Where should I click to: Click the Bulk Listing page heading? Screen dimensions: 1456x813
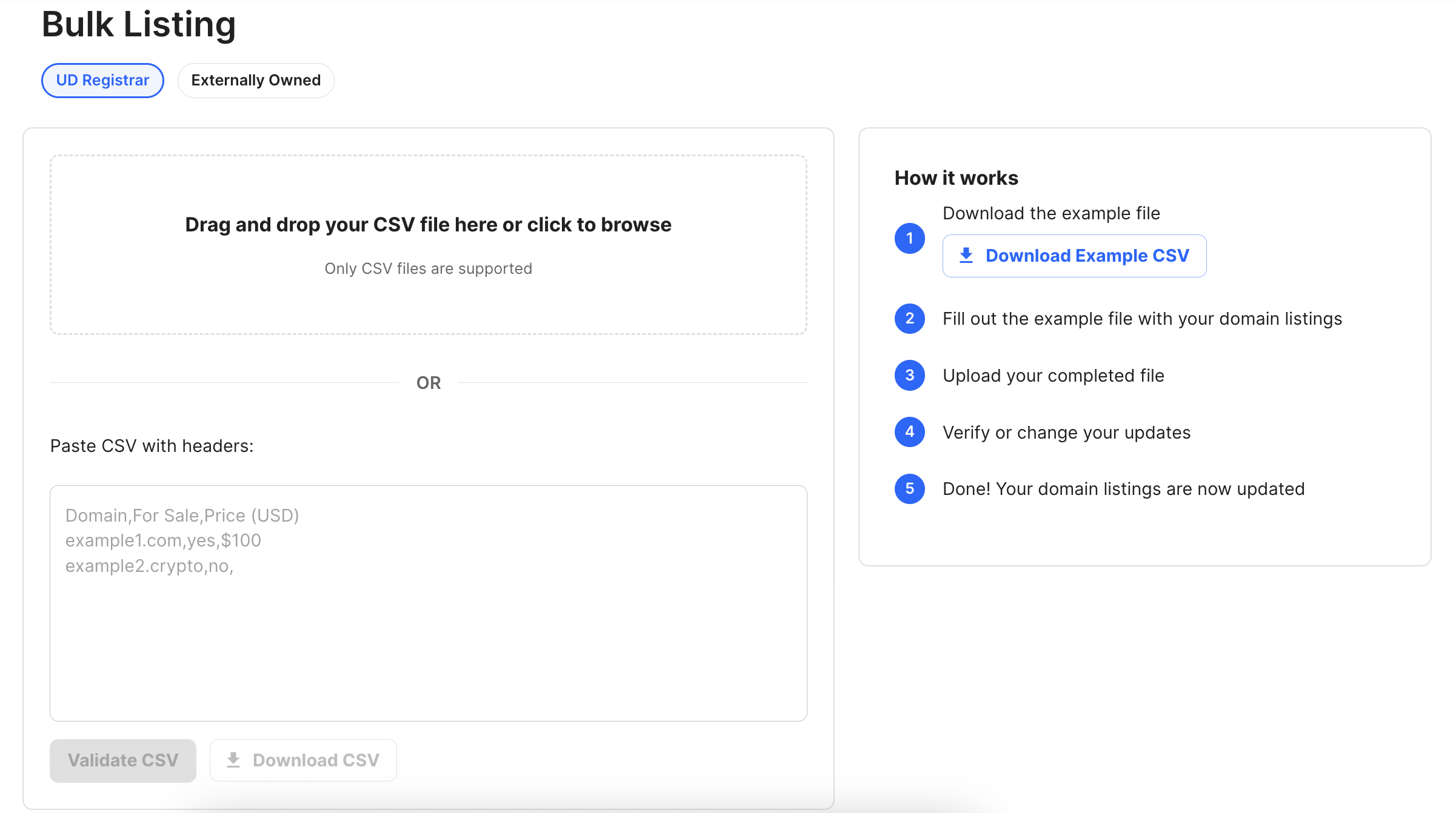[138, 24]
